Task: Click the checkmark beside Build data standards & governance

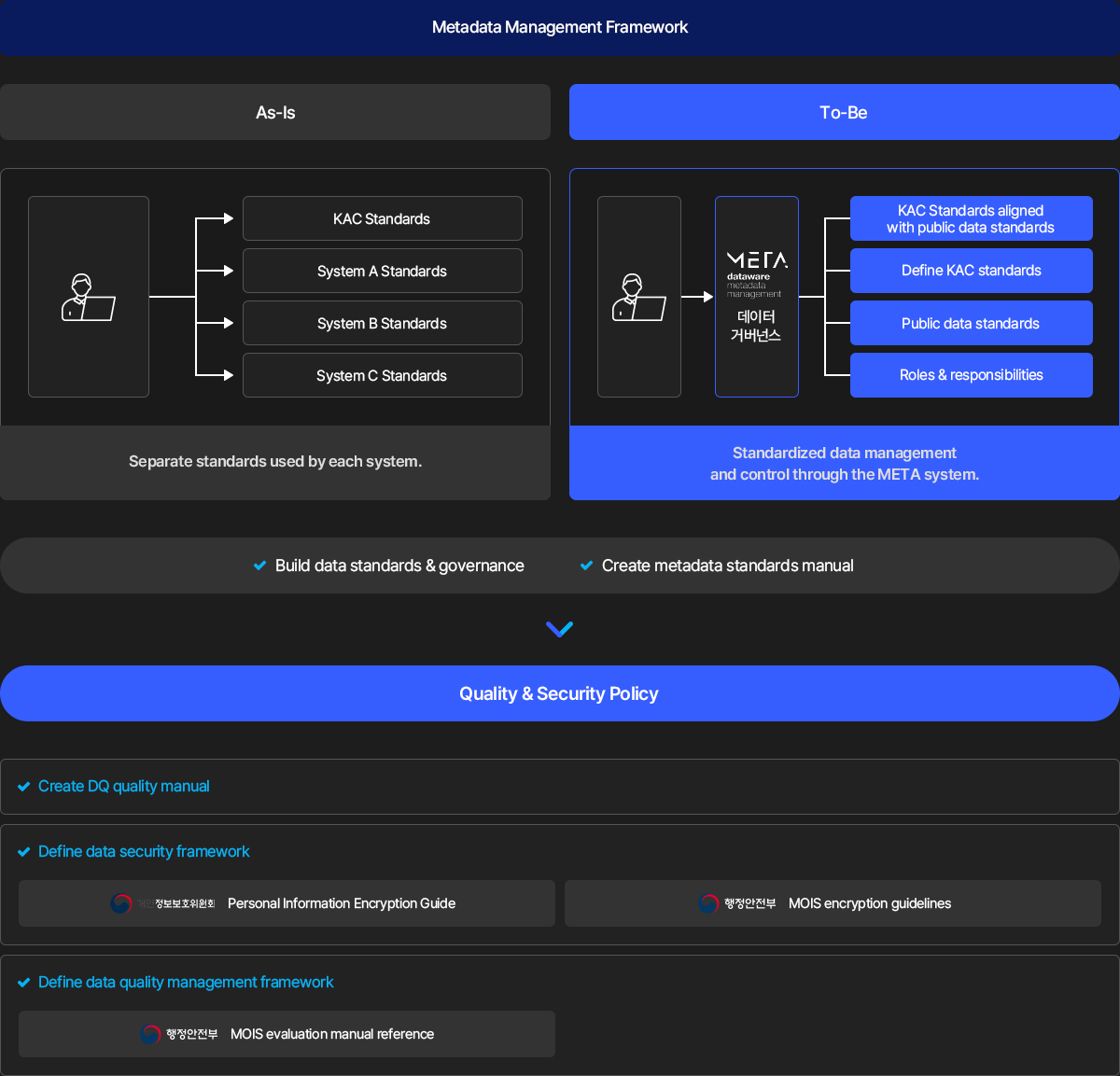Action: (x=260, y=566)
